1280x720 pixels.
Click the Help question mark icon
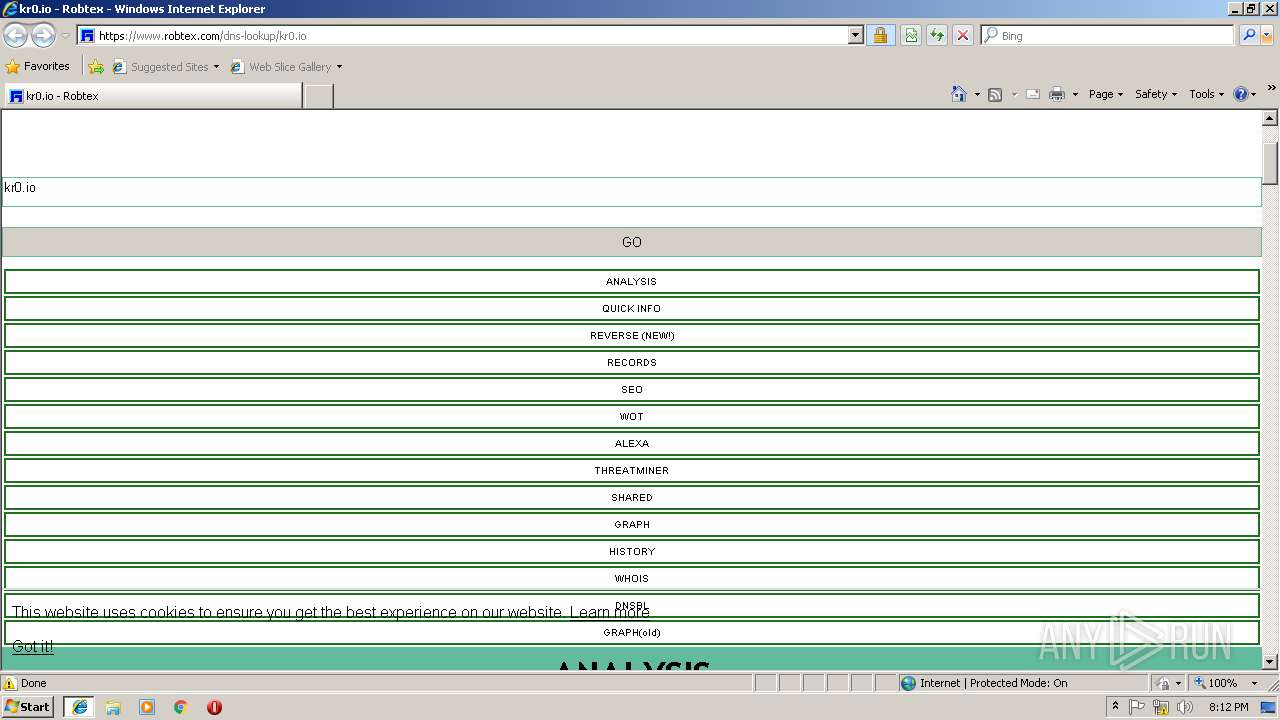coord(1241,94)
